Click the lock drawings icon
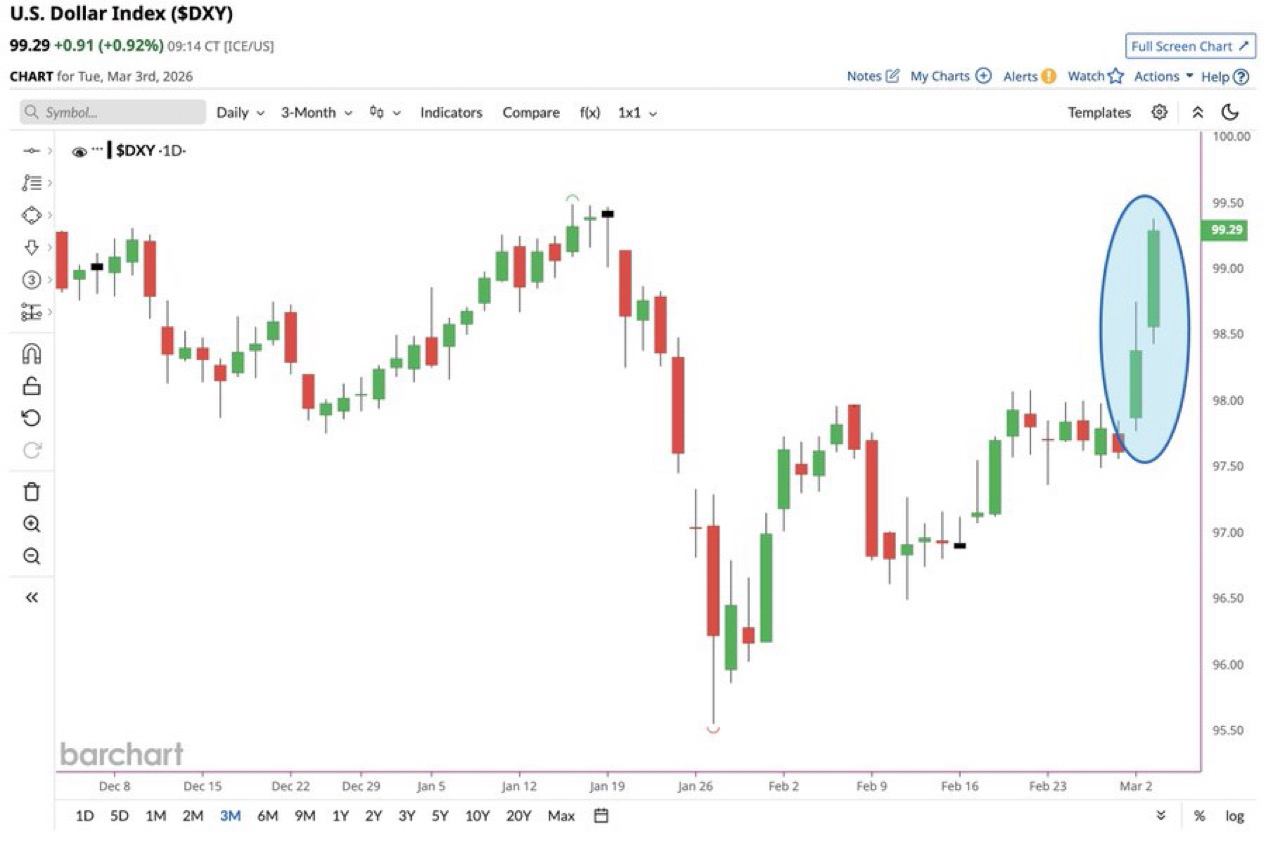1266x841 pixels. pyautogui.click(x=31, y=386)
